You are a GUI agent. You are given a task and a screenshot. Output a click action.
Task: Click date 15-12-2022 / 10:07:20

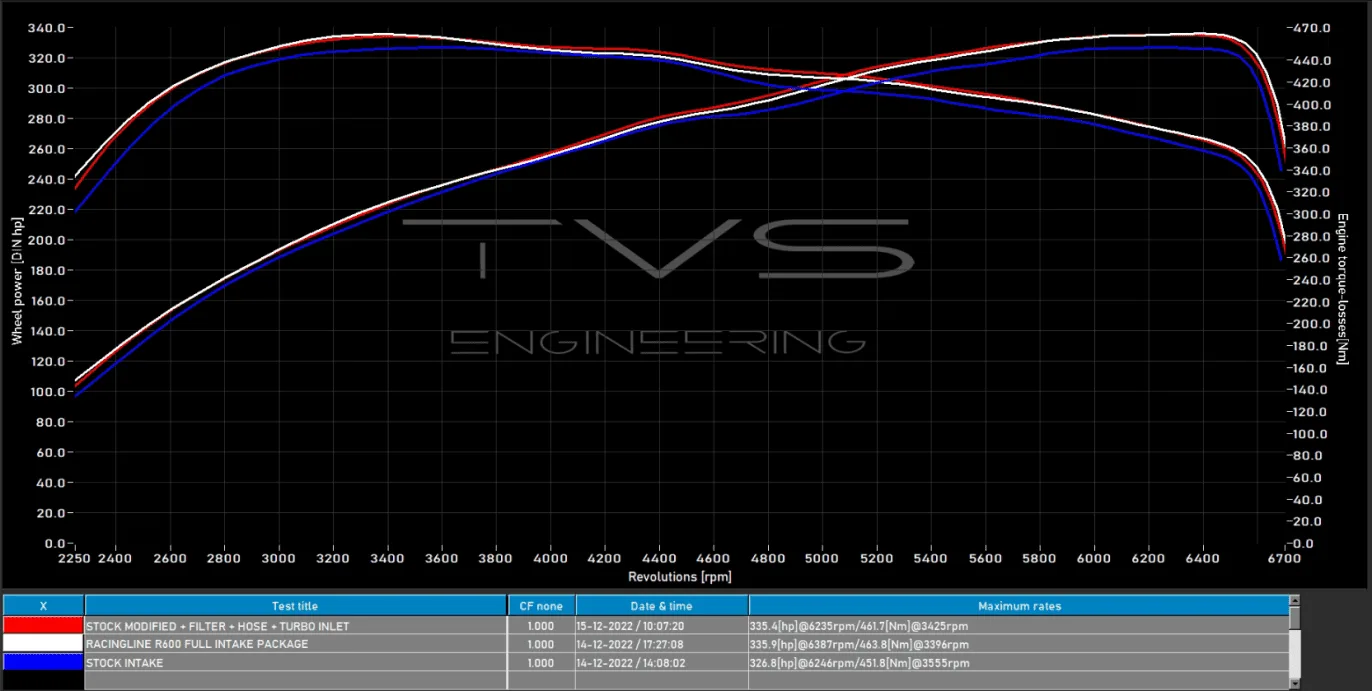631,626
